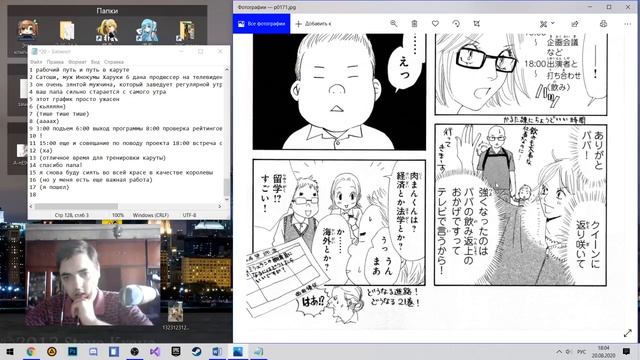The height and width of the screenshot is (360, 640).
Task: Toggle fullscreen with the diagonal arrow icon
Action: (628, 333)
